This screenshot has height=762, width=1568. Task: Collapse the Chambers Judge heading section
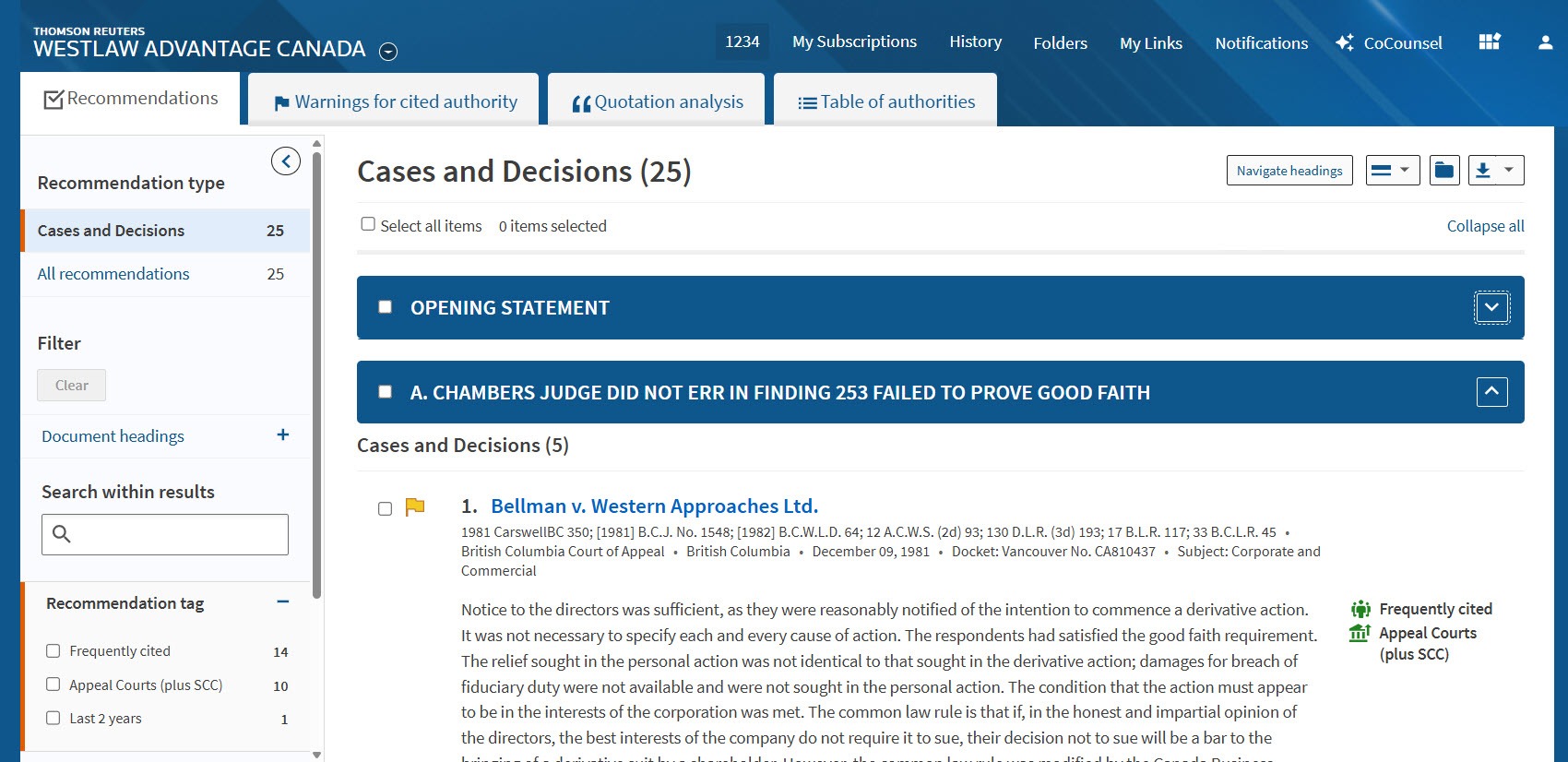pos(1492,392)
